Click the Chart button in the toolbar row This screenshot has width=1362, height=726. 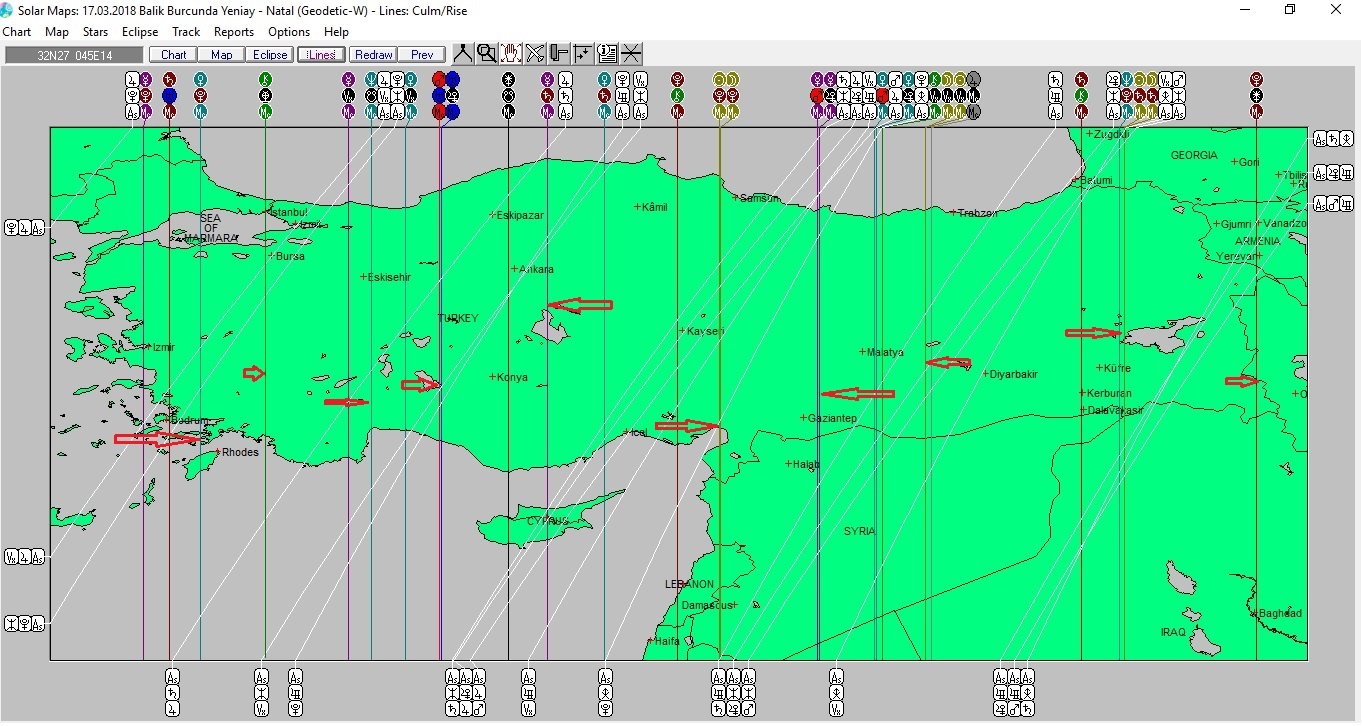(173, 55)
